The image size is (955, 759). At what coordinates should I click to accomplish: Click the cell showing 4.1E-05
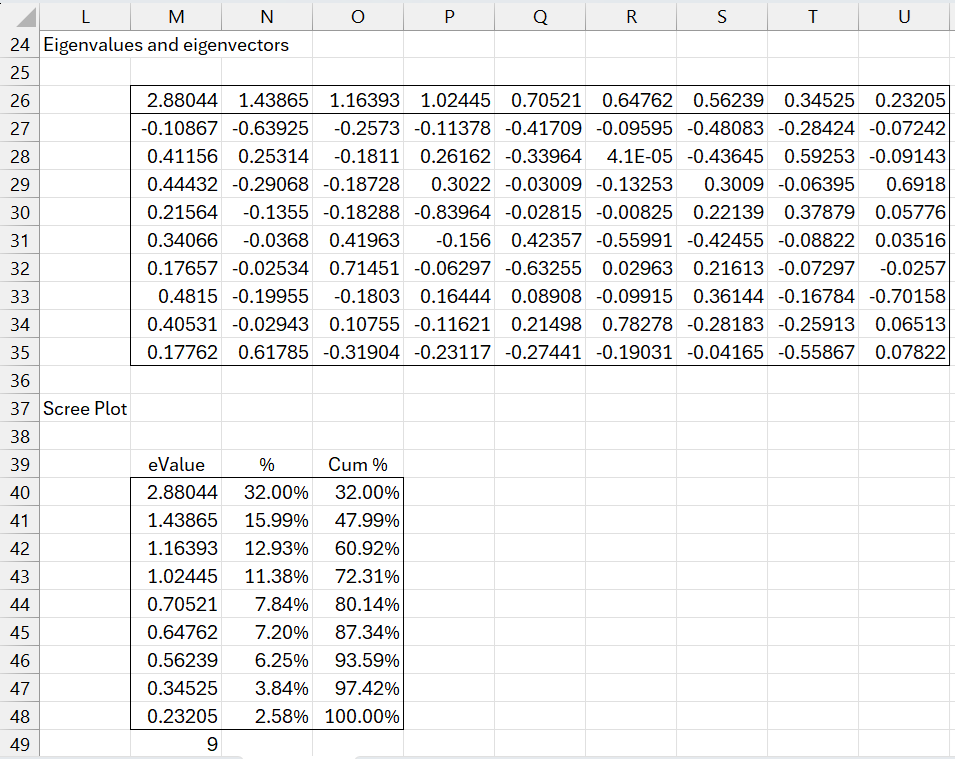(631, 157)
